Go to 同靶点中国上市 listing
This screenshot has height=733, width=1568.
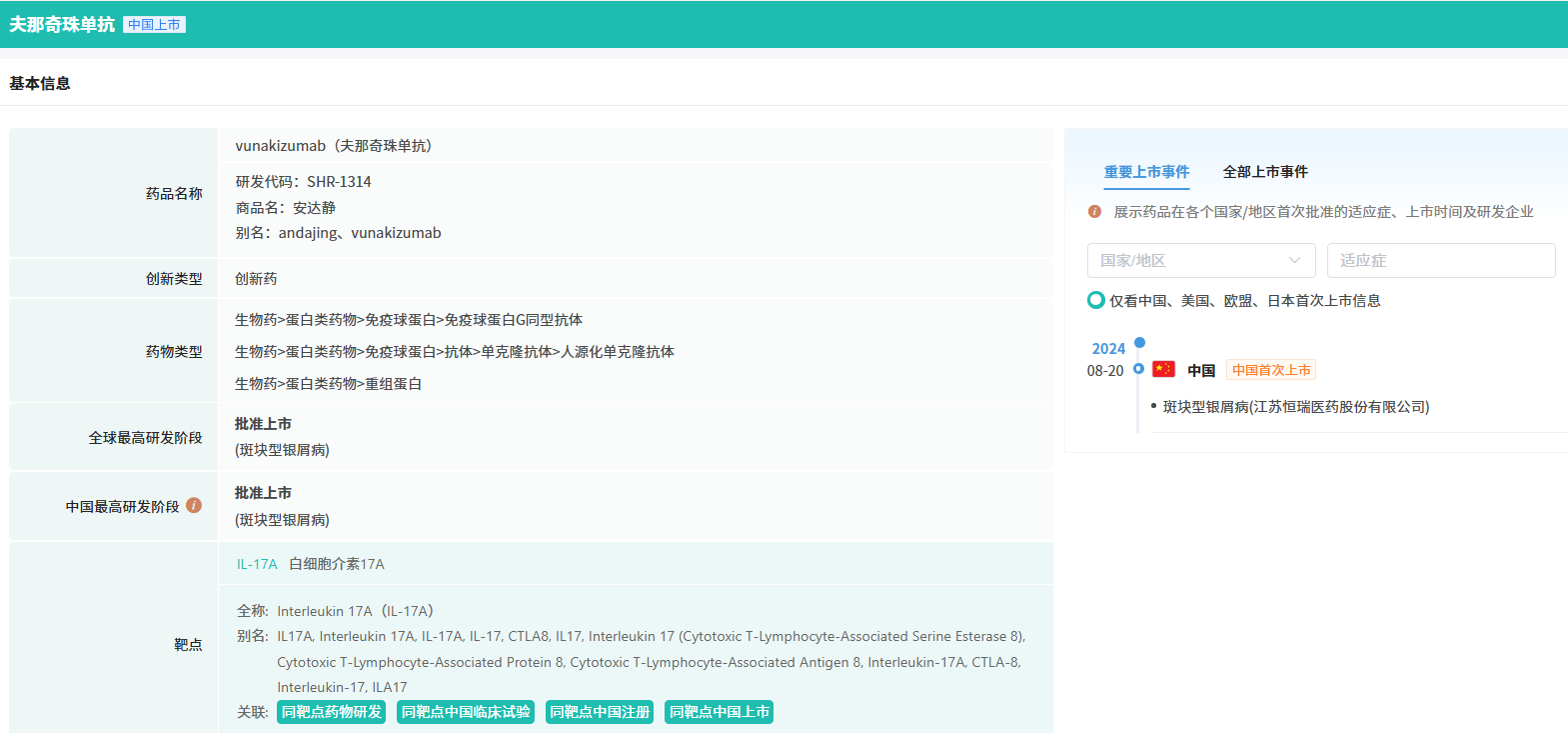719,712
